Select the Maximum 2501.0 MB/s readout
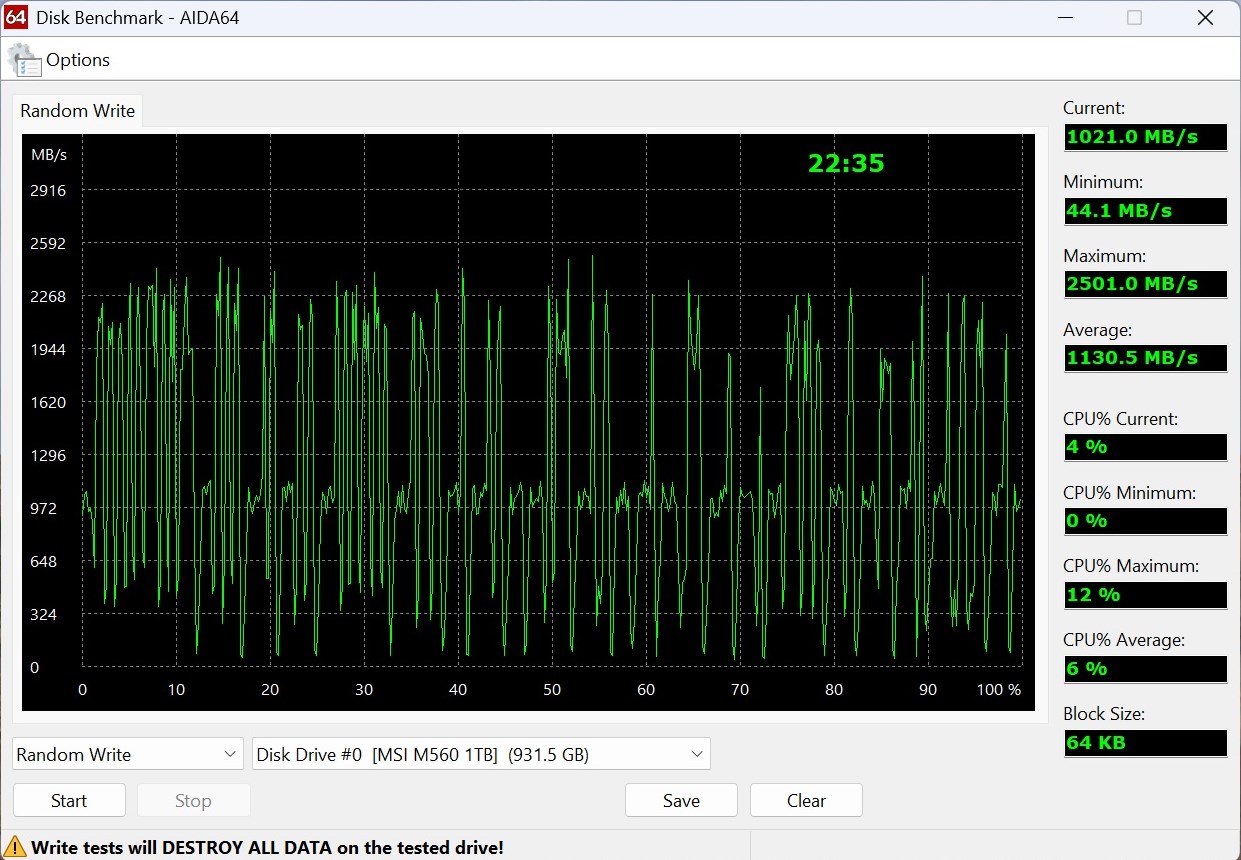1241x860 pixels. point(1145,284)
